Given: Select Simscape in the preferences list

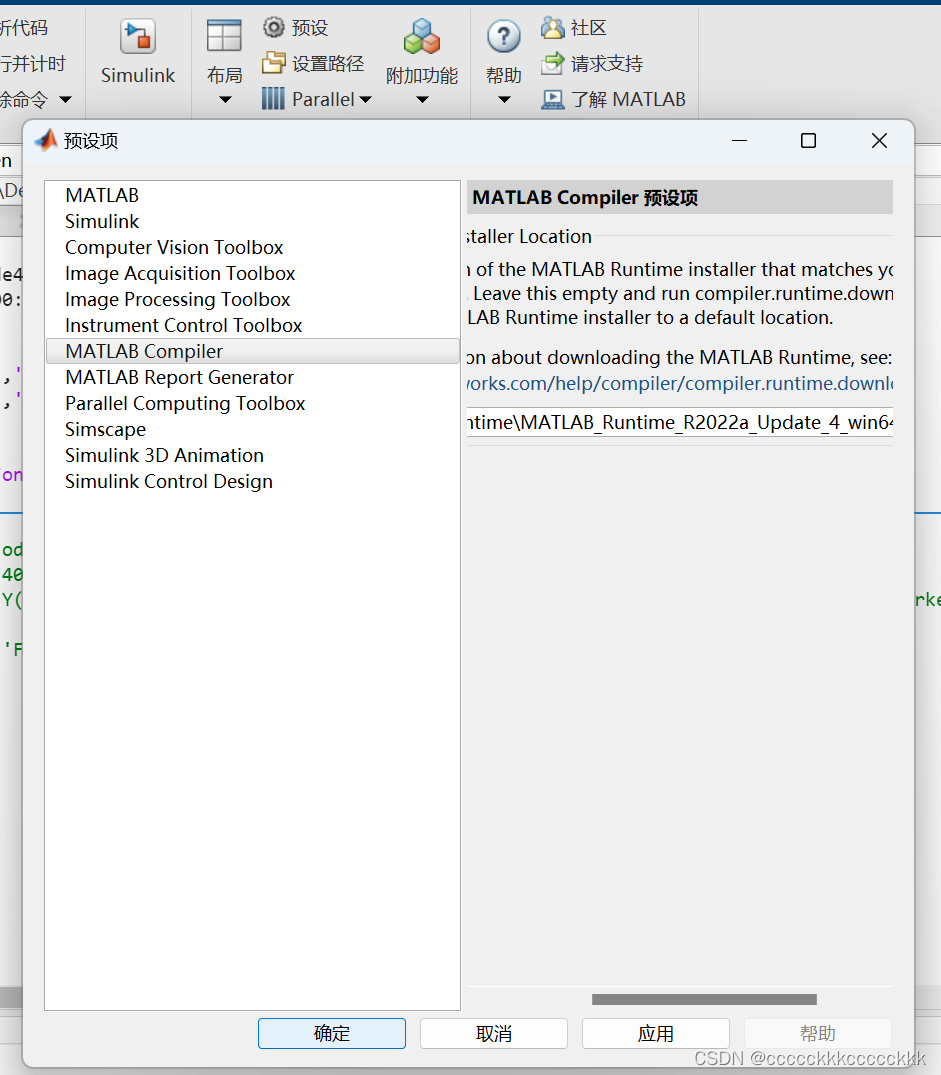Looking at the screenshot, I should coord(105,429).
